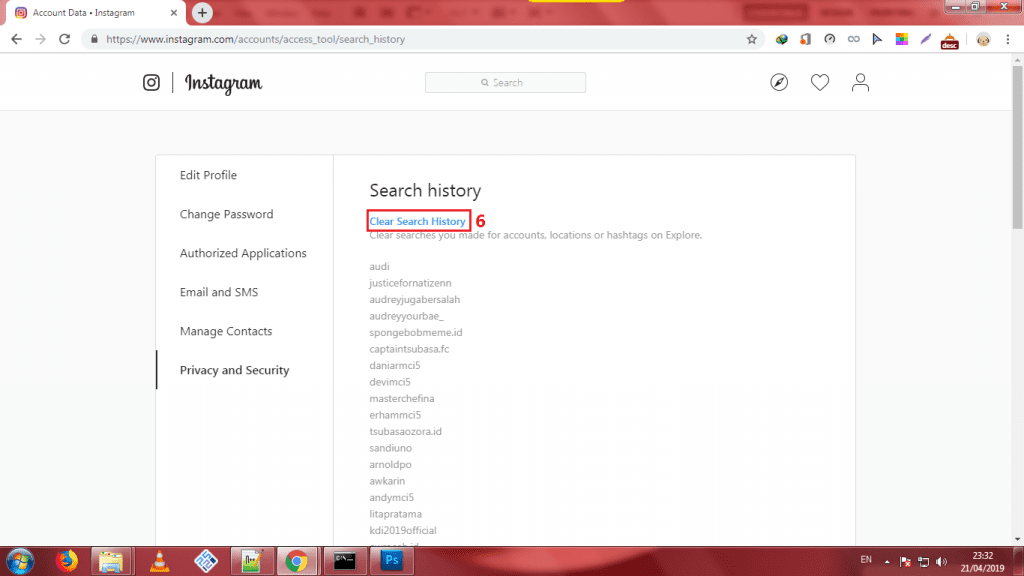
Task: Open Explore via the compass icon
Action: 778,82
